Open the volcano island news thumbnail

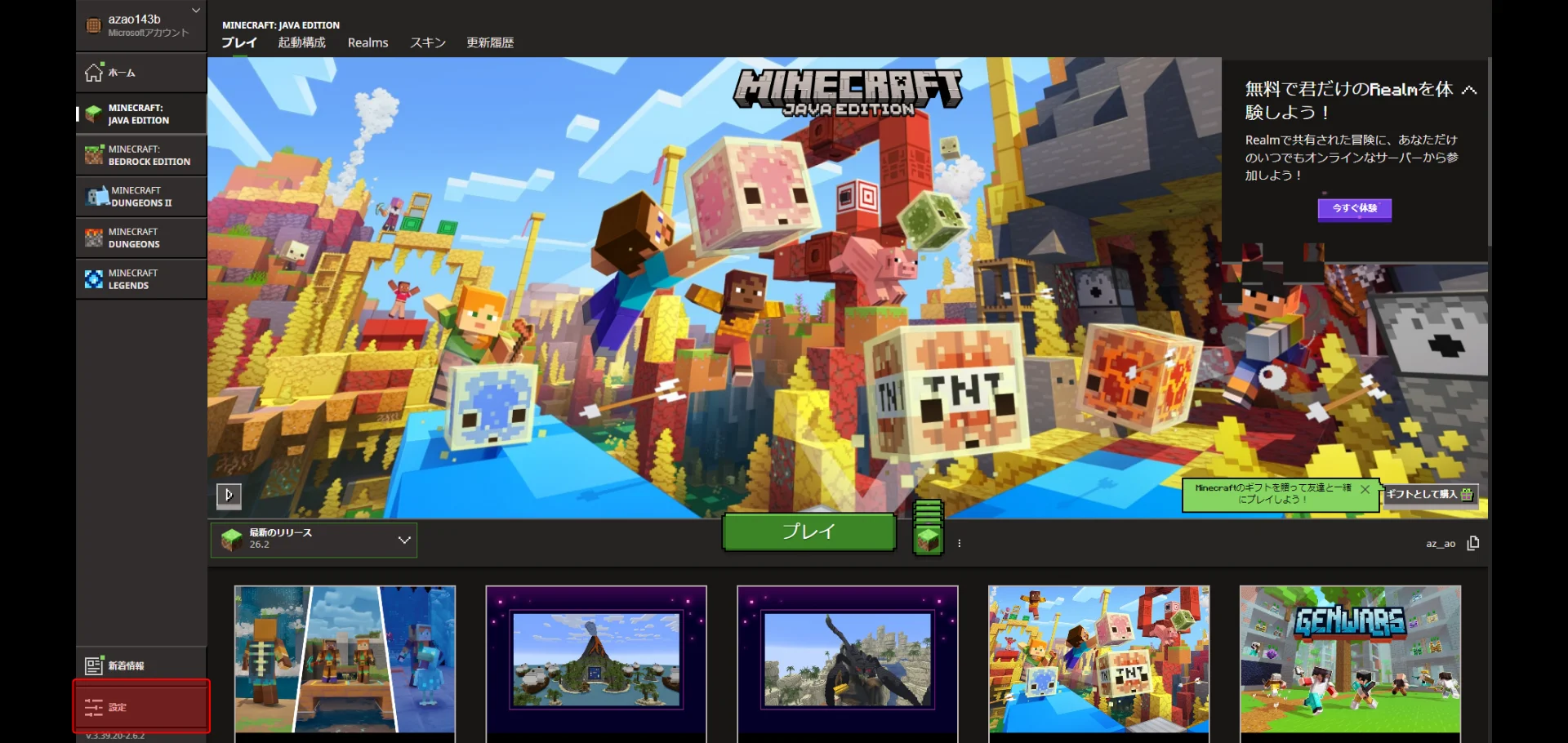(x=596, y=659)
